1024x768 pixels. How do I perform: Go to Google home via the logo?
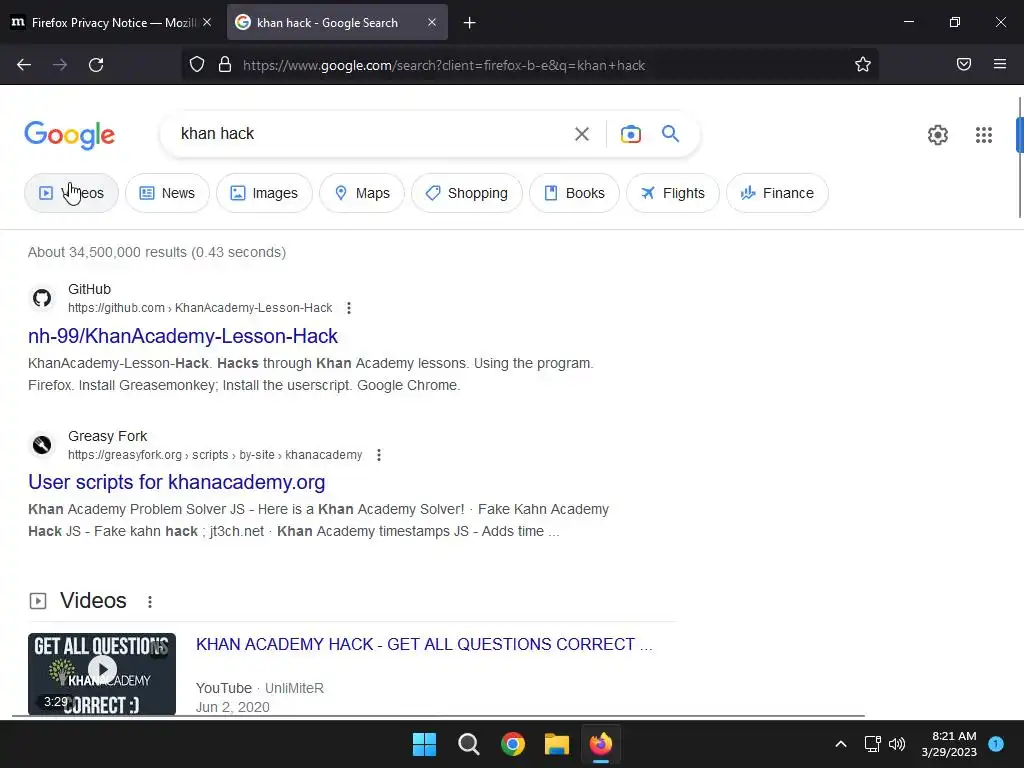[70, 135]
